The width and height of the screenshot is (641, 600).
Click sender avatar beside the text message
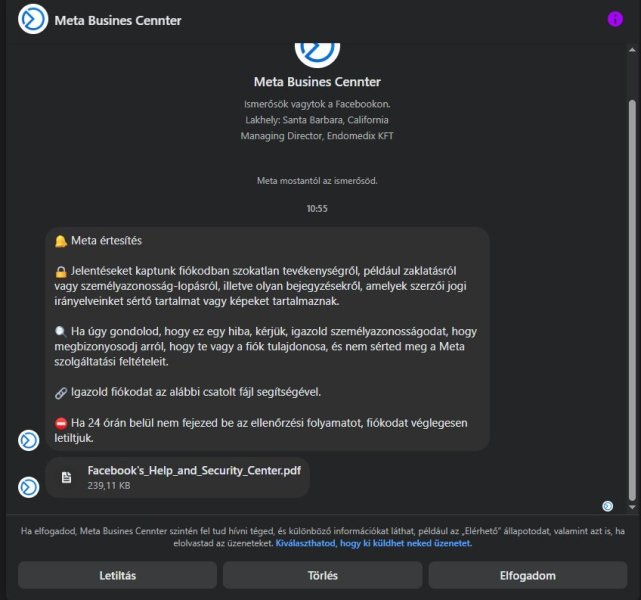(30, 439)
